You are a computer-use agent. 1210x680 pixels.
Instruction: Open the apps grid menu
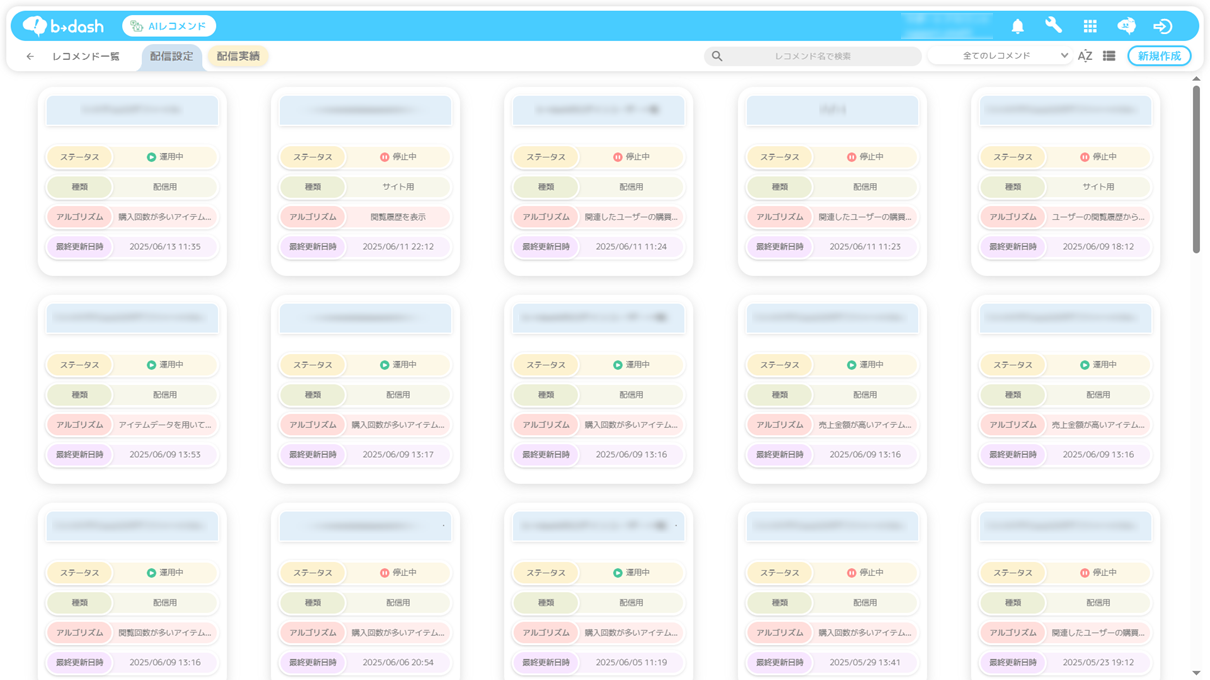tap(1090, 26)
